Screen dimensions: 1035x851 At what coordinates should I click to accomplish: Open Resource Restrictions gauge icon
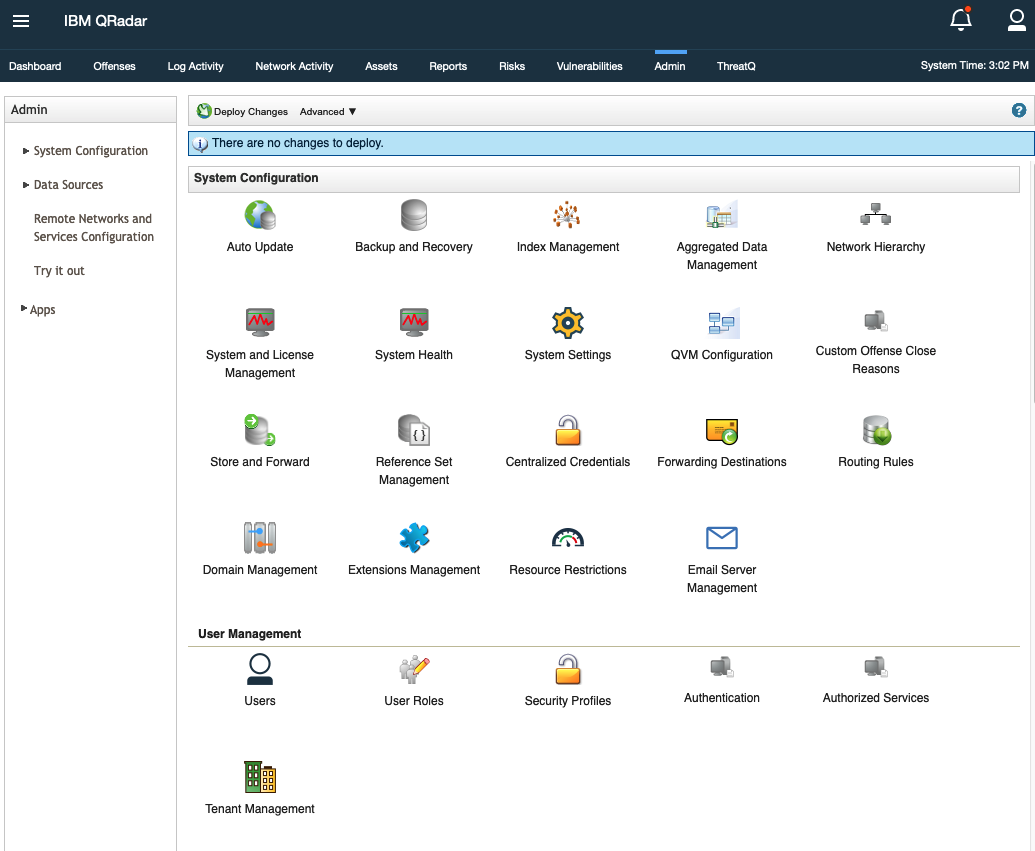[x=568, y=537]
